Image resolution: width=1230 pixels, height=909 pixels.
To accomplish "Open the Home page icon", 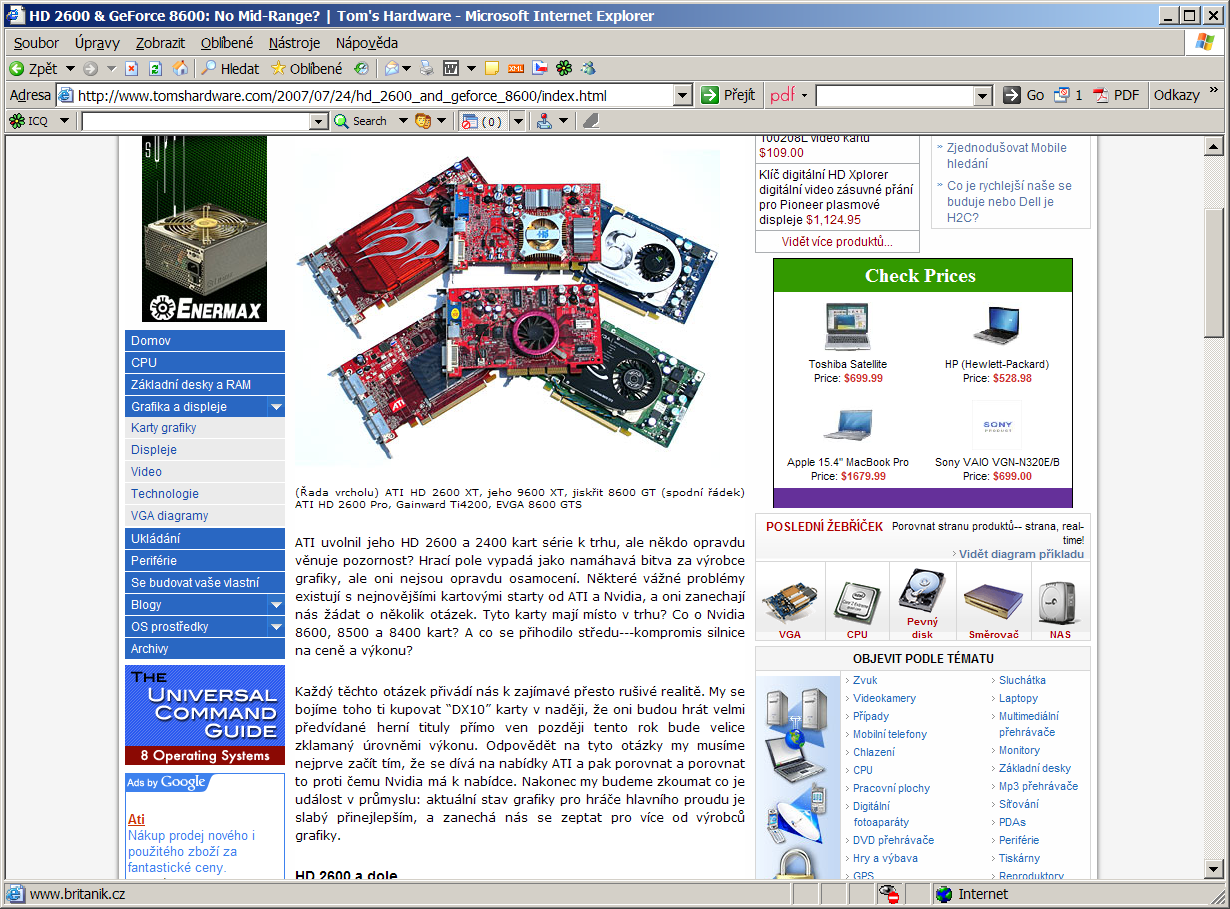I will click(180, 69).
